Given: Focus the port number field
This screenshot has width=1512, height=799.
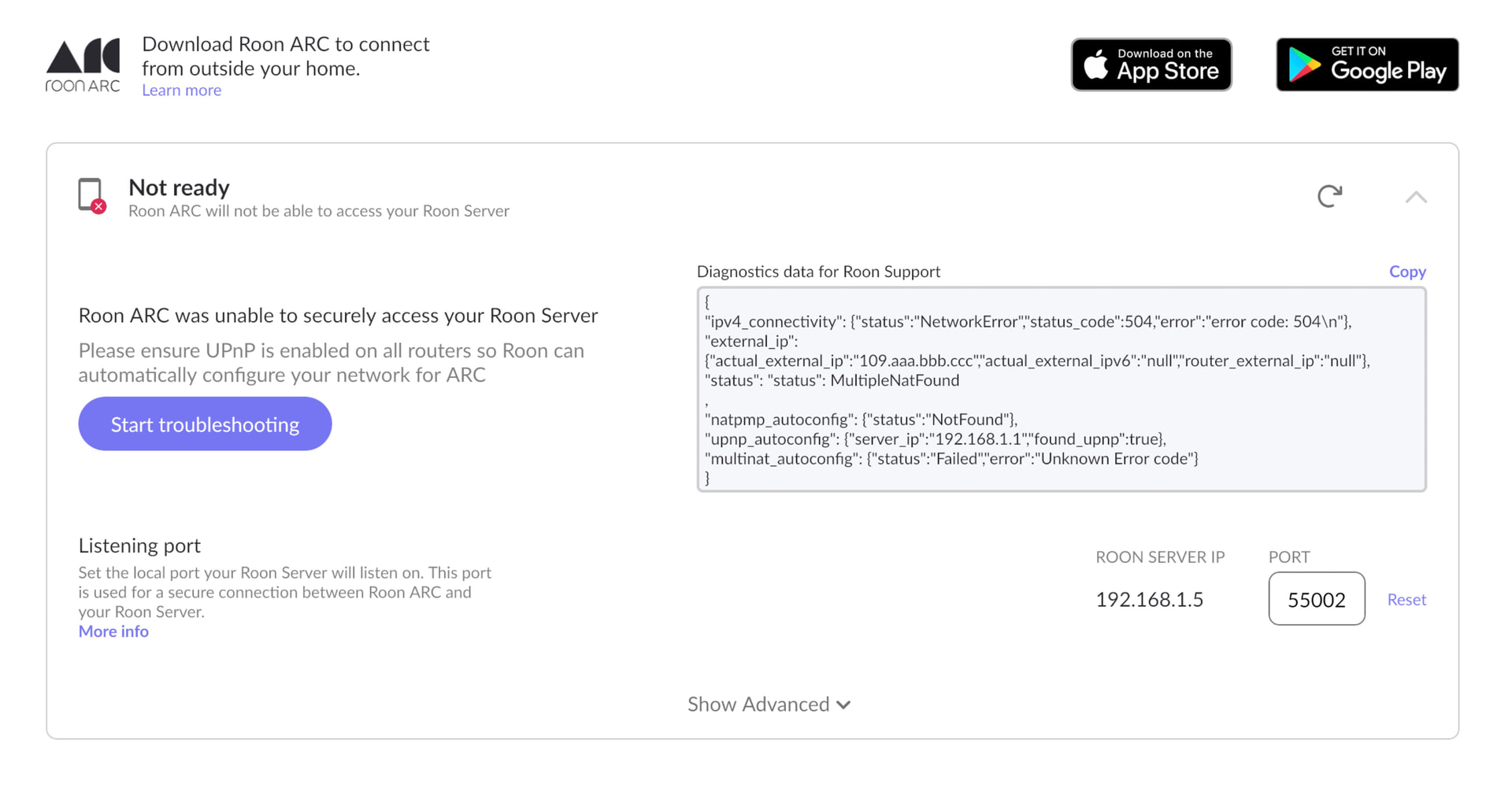Looking at the screenshot, I should [x=1317, y=599].
